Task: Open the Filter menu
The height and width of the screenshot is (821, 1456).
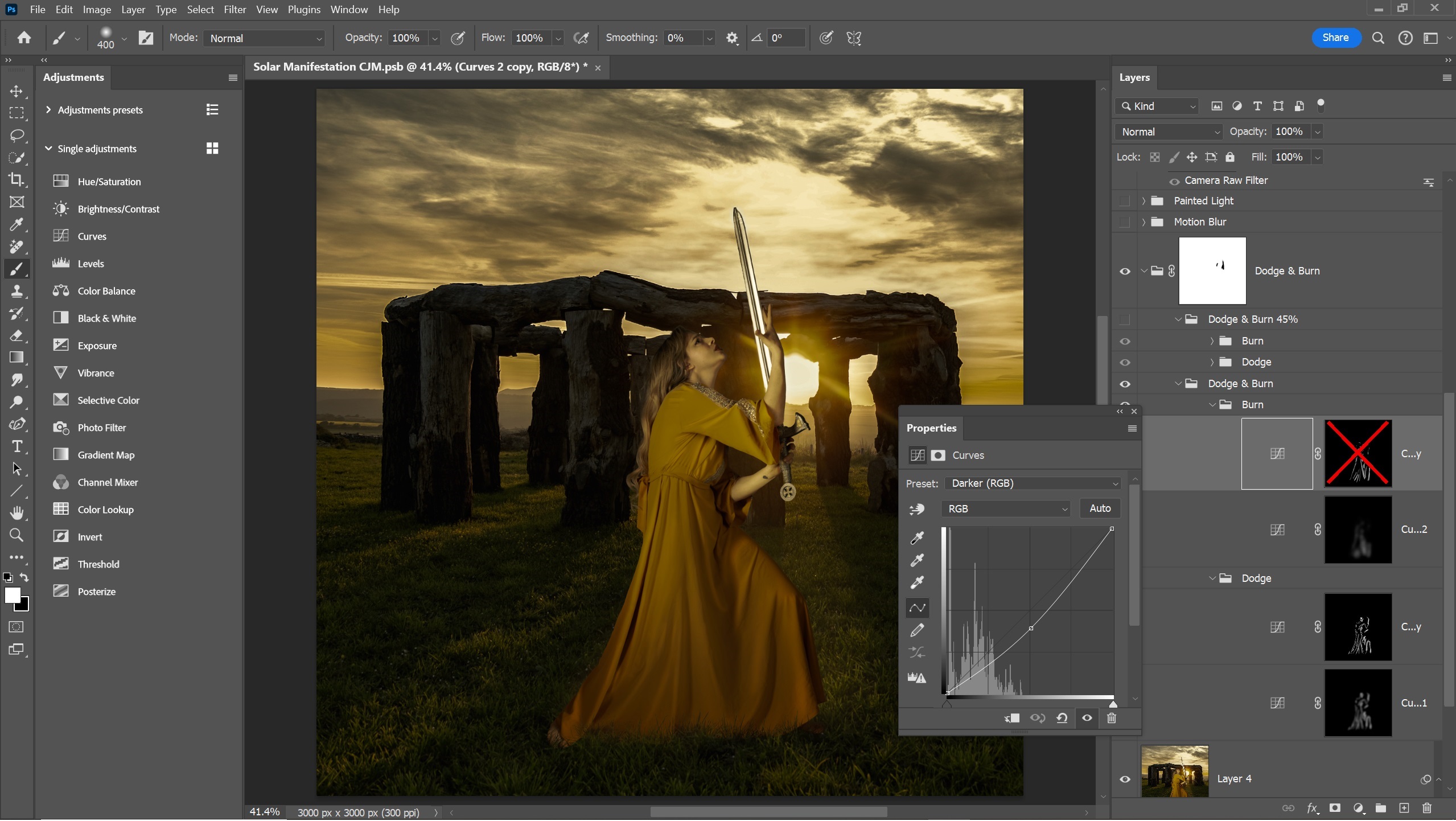Action: (x=235, y=9)
